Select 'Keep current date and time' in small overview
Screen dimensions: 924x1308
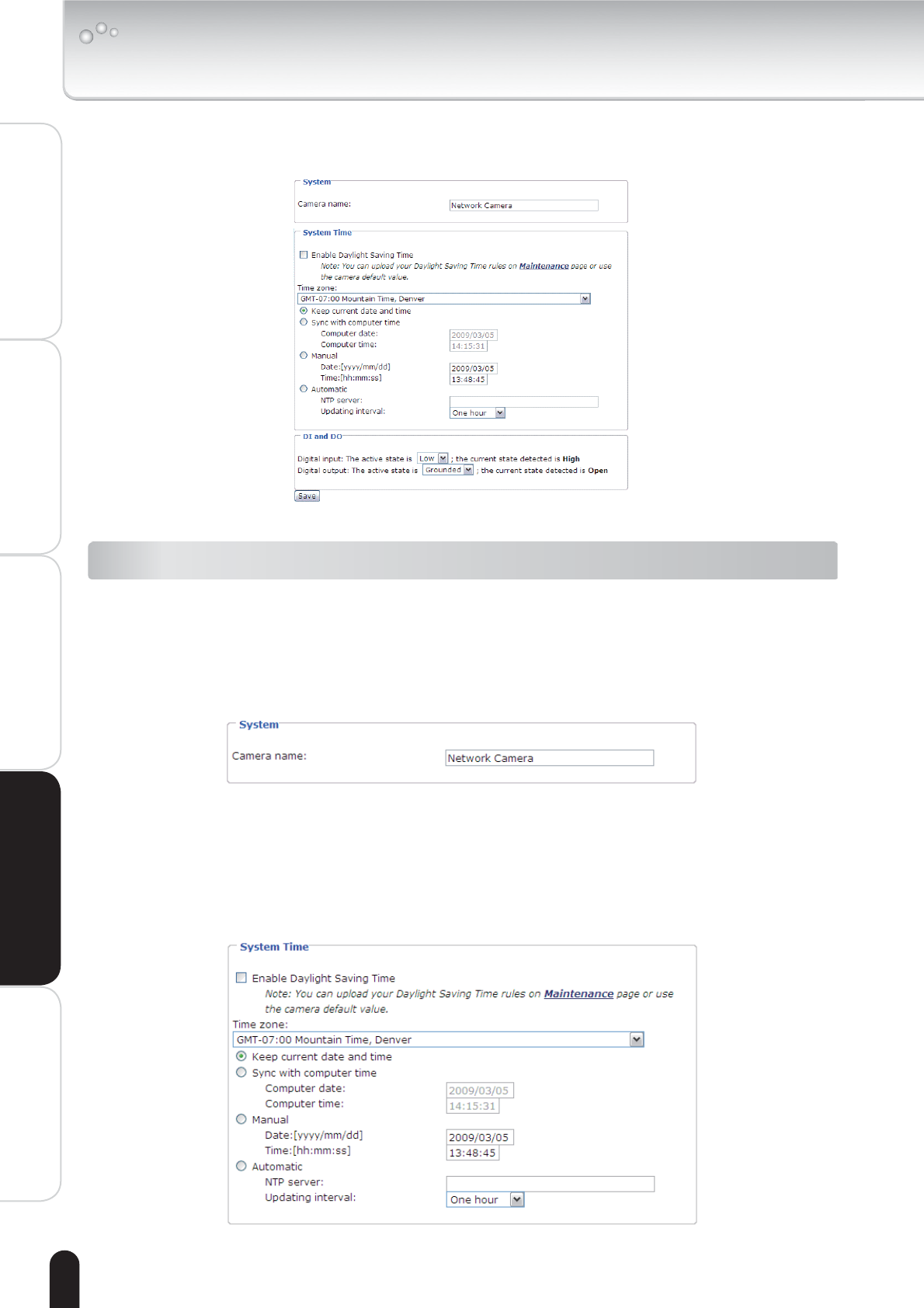click(304, 311)
